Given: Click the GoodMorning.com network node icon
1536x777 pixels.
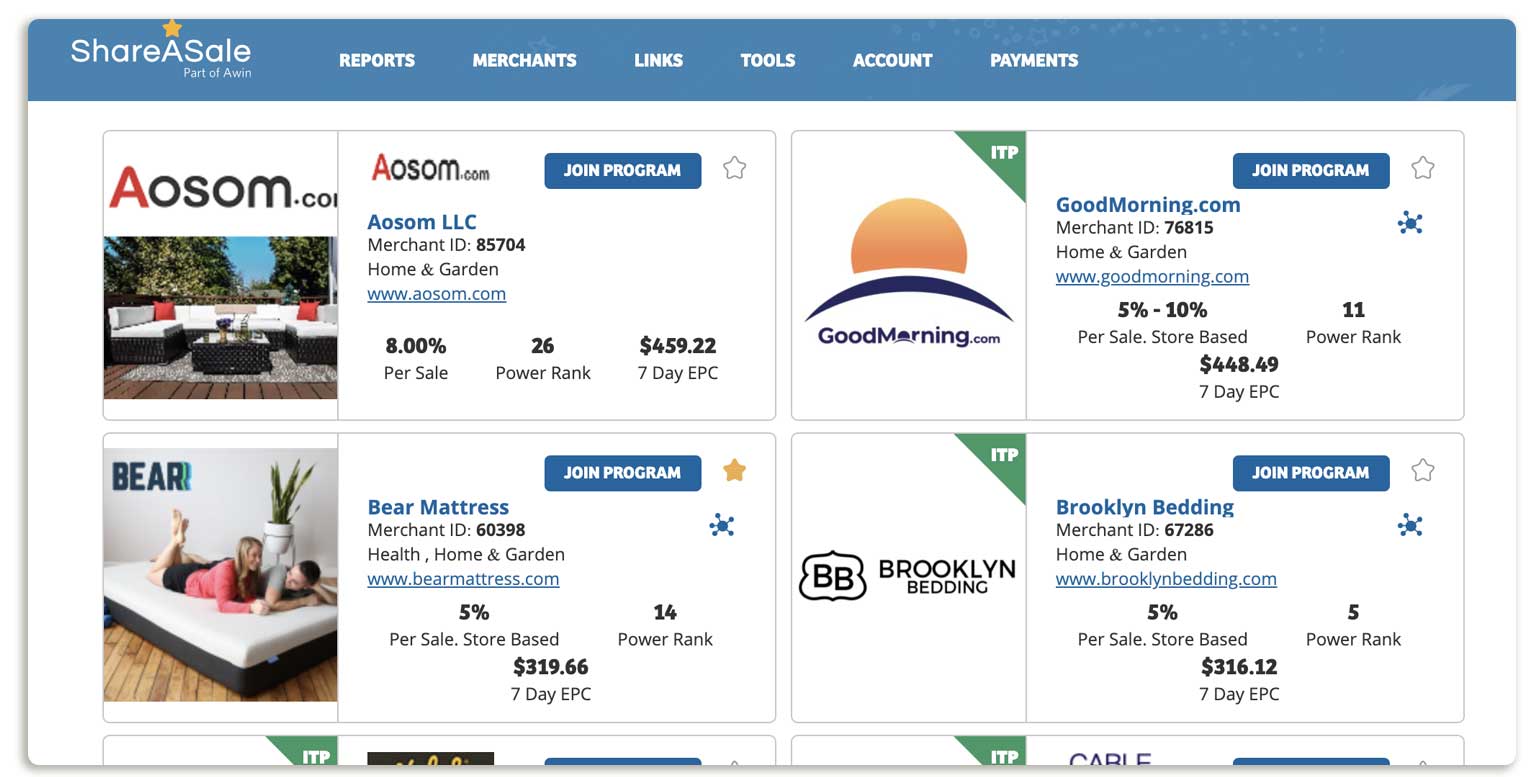Looking at the screenshot, I should click(1410, 223).
